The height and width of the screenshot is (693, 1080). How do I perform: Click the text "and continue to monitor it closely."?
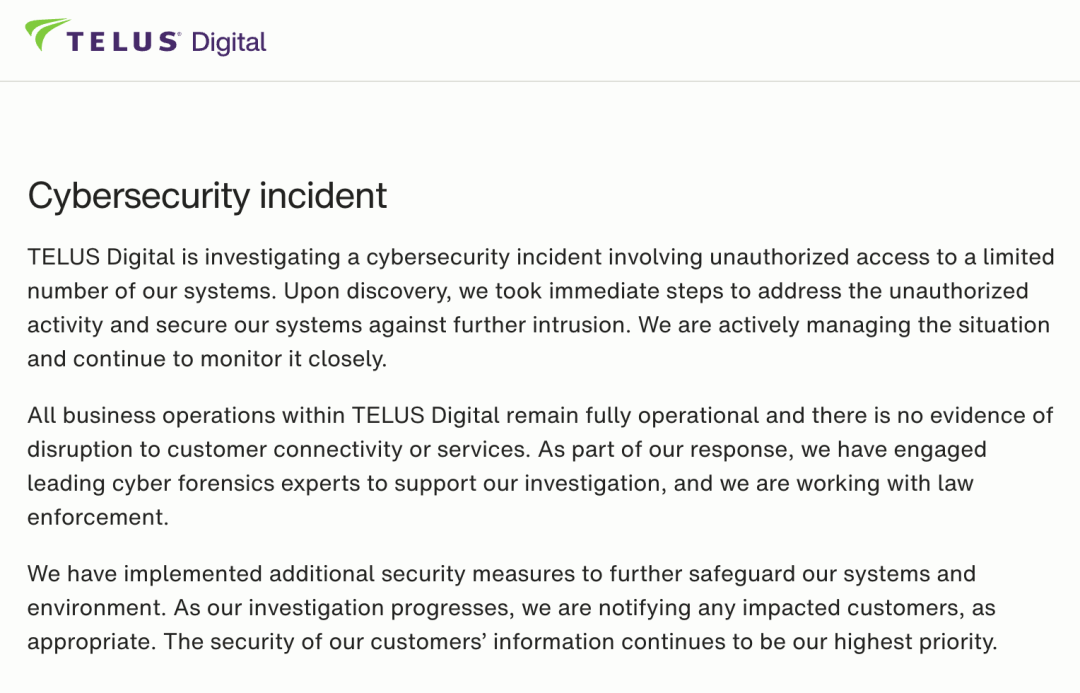[x=206, y=359]
